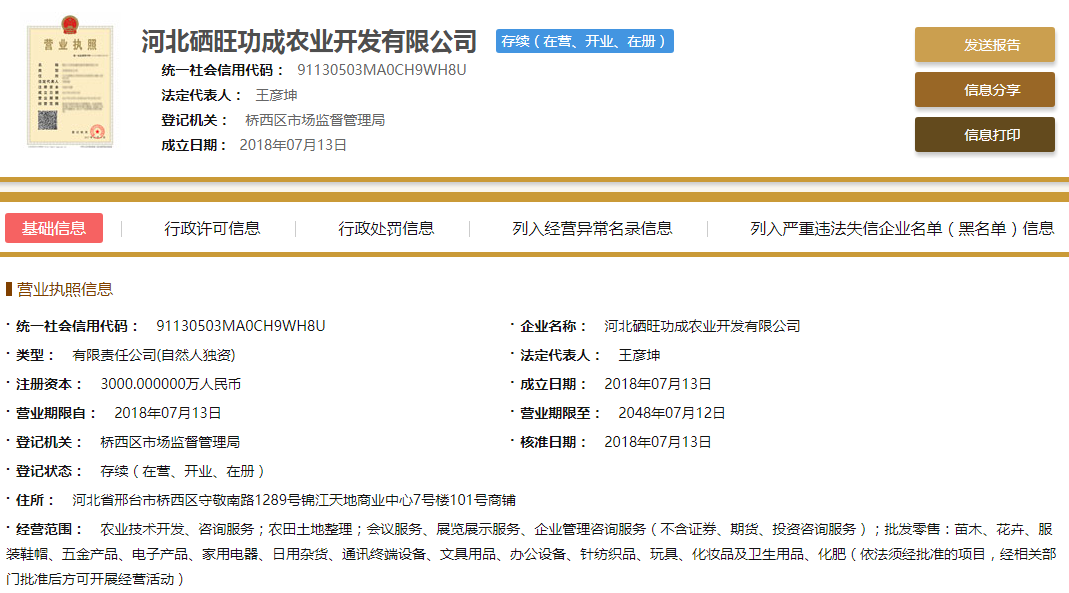This screenshot has width=1069, height=593.
Task: Click the 信息打印 button
Action: tap(984, 135)
